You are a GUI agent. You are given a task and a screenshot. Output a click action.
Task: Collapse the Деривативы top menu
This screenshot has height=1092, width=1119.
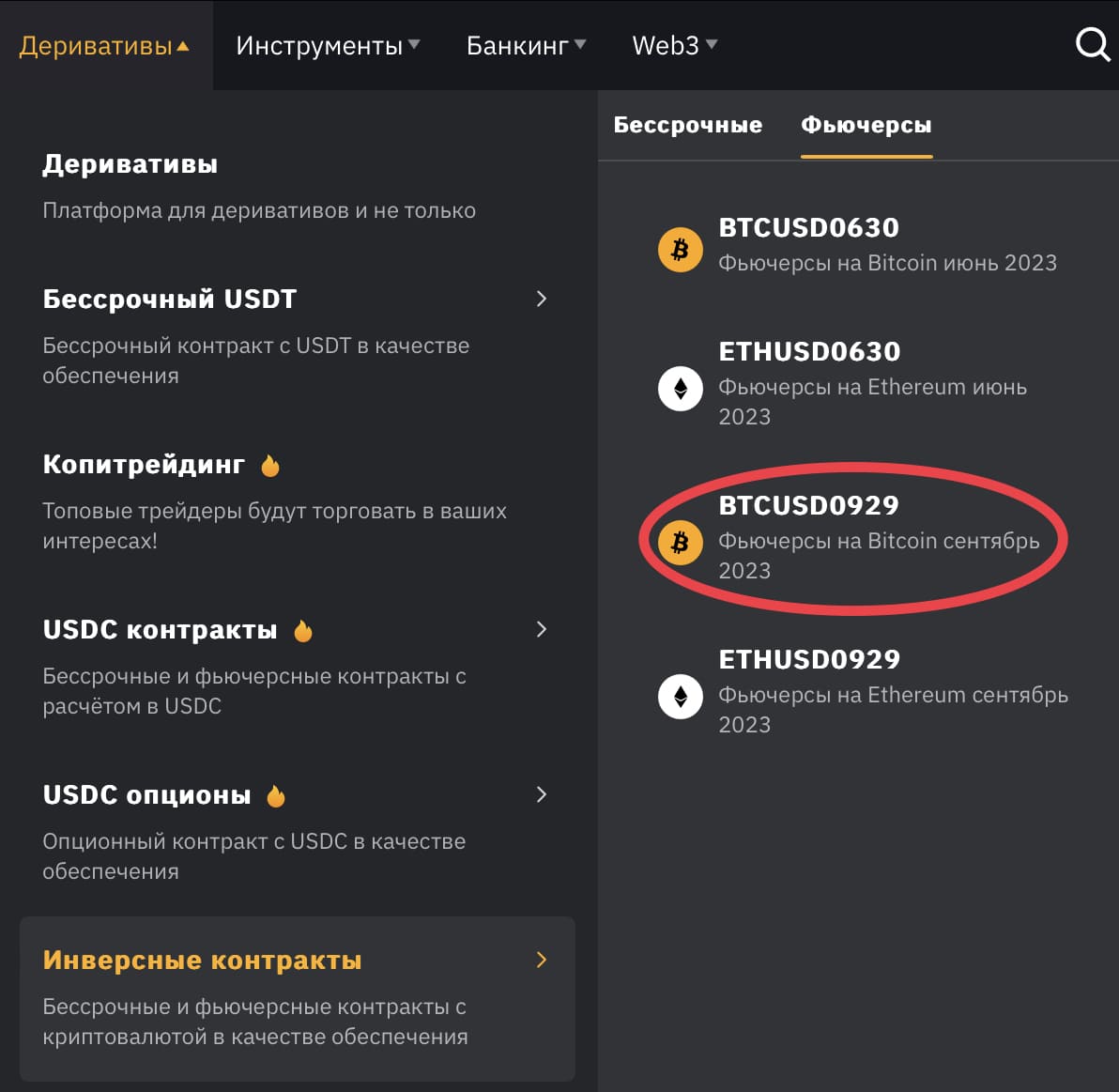click(105, 46)
